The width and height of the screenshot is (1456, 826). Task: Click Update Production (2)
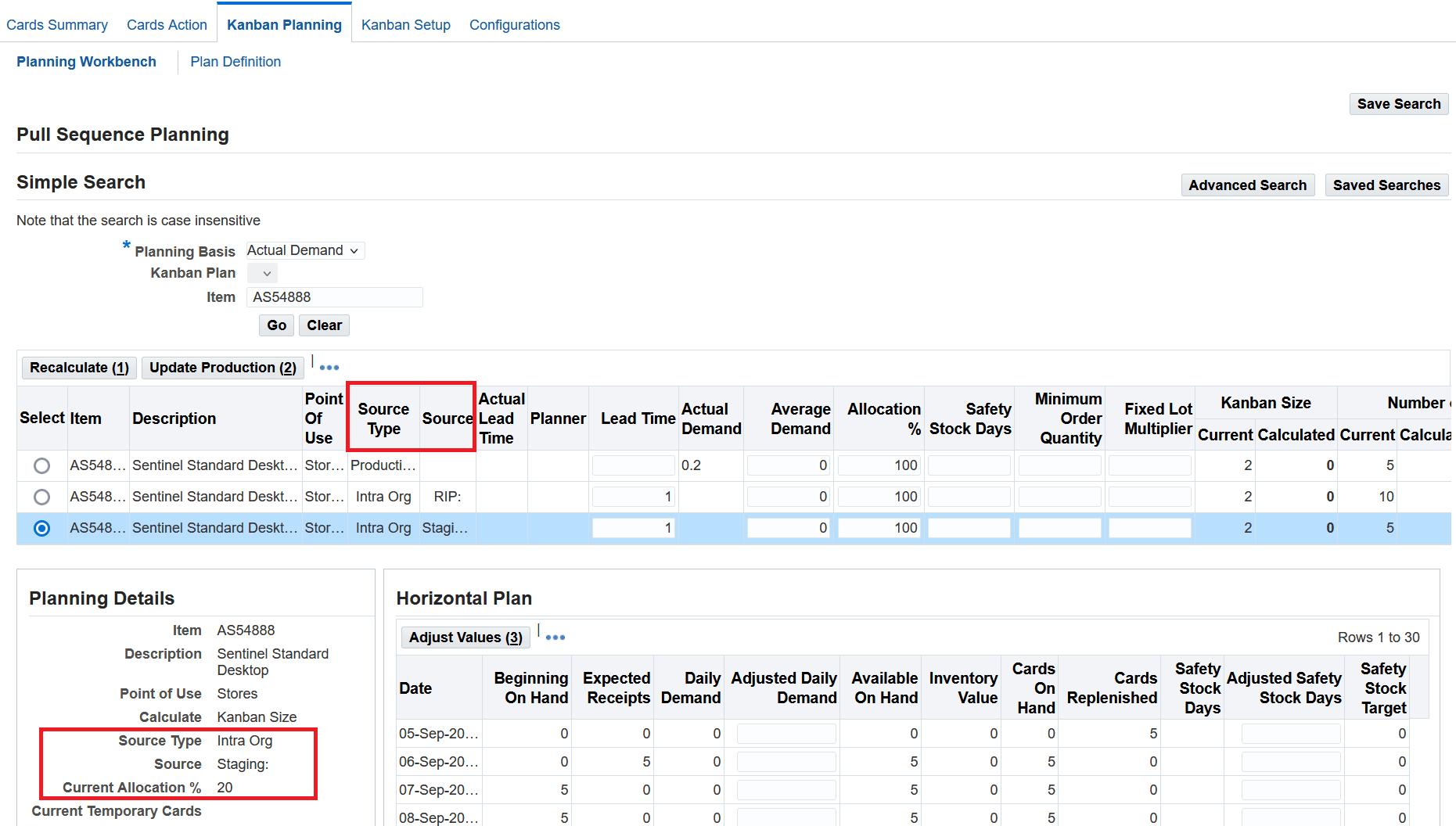pyautogui.click(x=222, y=368)
